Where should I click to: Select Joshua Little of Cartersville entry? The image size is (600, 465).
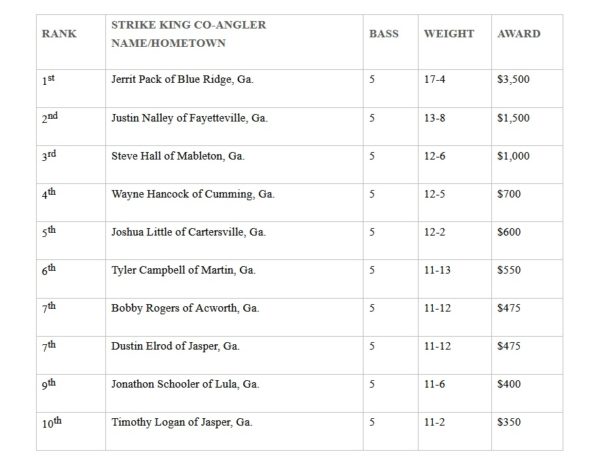189,232
